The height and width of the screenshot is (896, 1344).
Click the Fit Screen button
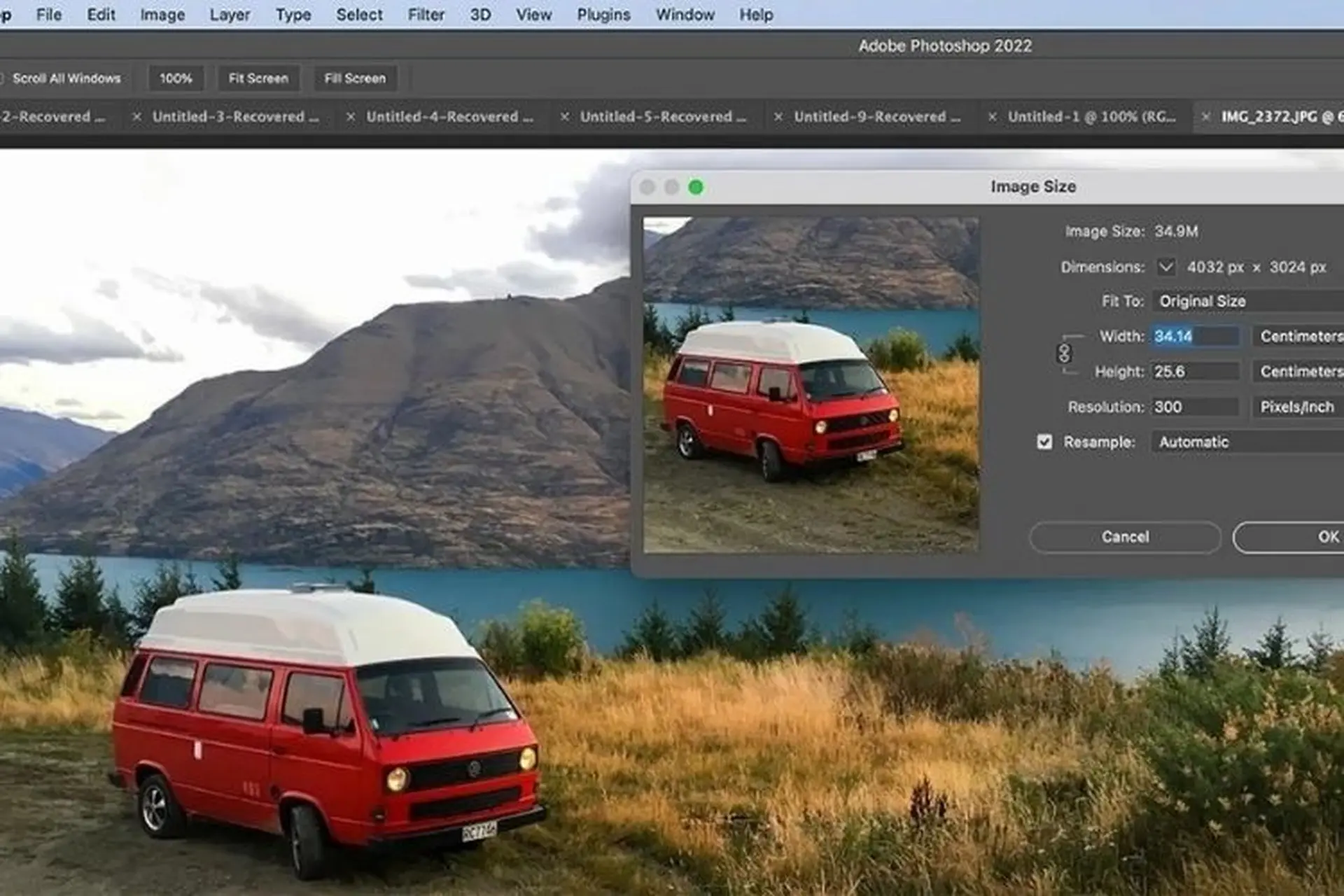pyautogui.click(x=258, y=78)
